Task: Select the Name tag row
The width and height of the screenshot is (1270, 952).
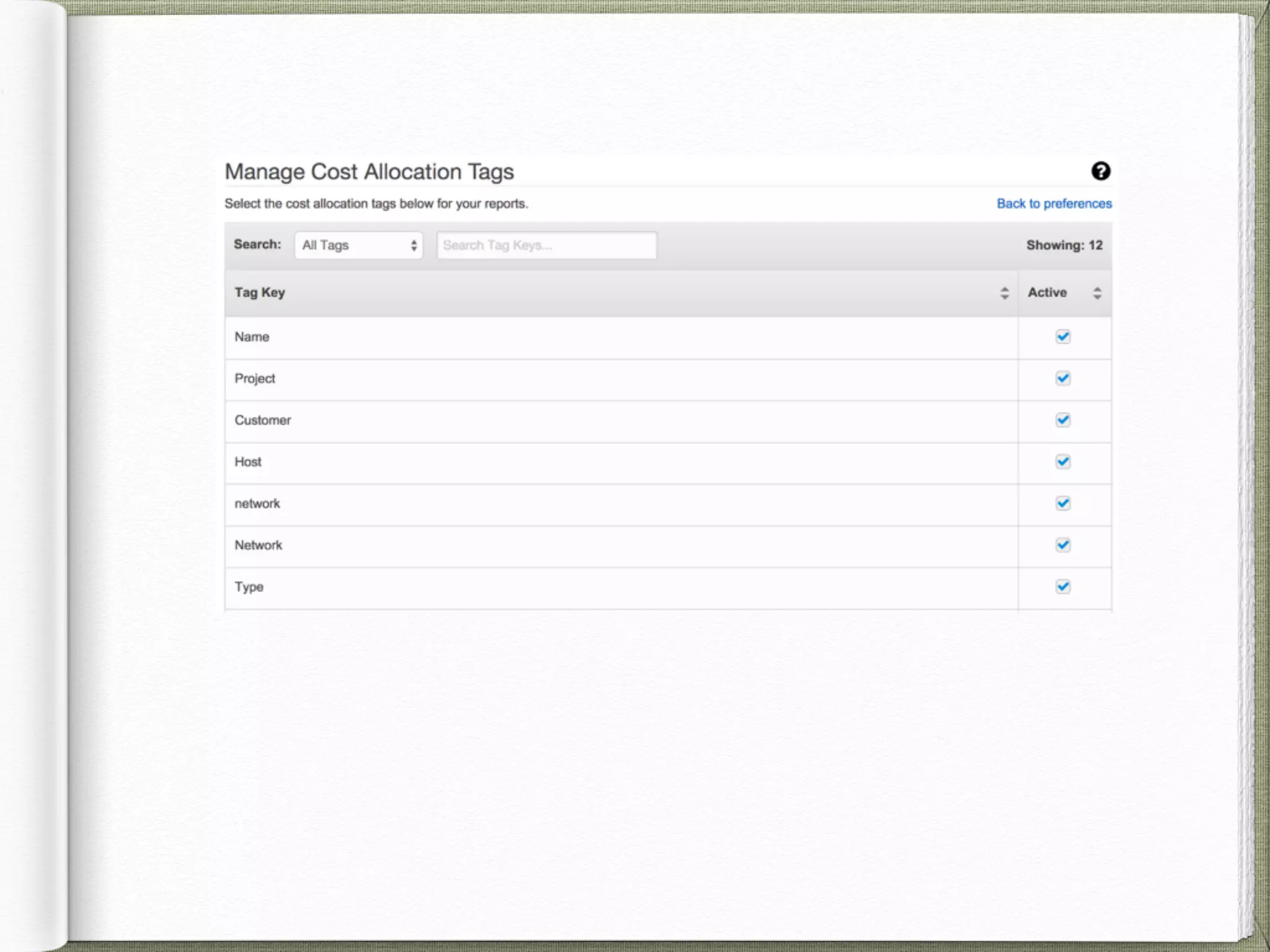Action: (x=620, y=338)
